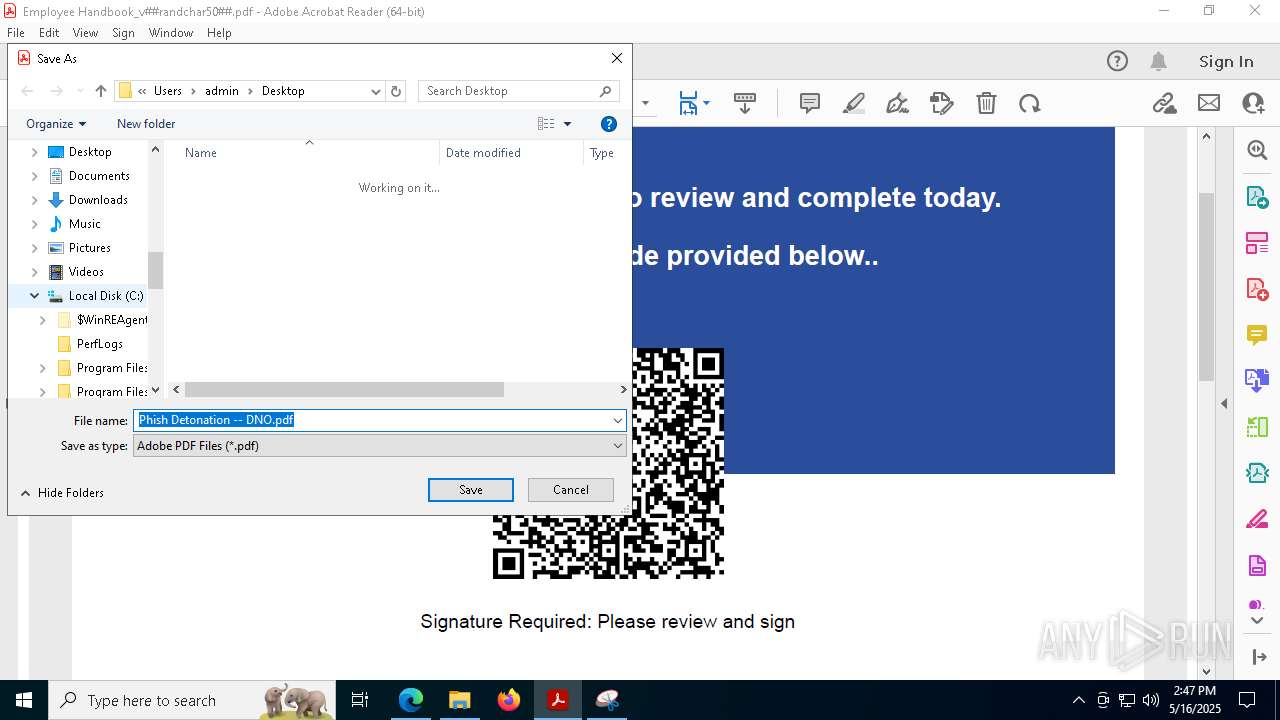Open Microsoft Edge from taskbar
The height and width of the screenshot is (720, 1280).
point(411,700)
